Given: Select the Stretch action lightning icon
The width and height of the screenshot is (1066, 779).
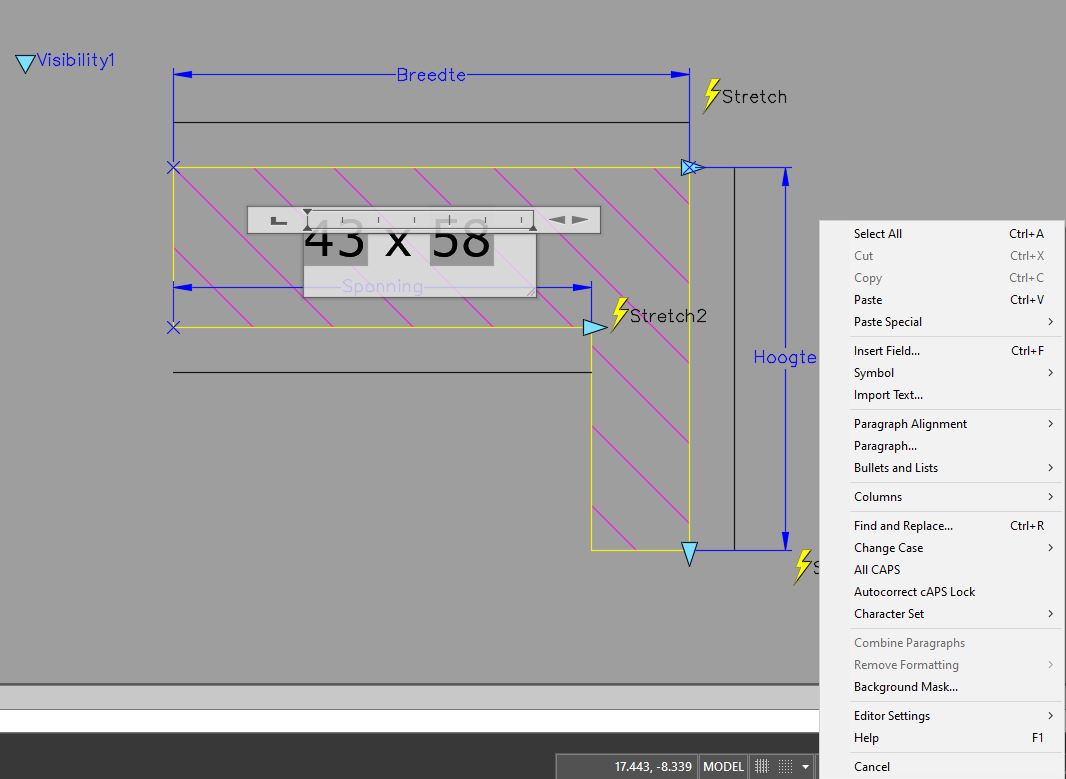Looking at the screenshot, I should click(x=712, y=92).
